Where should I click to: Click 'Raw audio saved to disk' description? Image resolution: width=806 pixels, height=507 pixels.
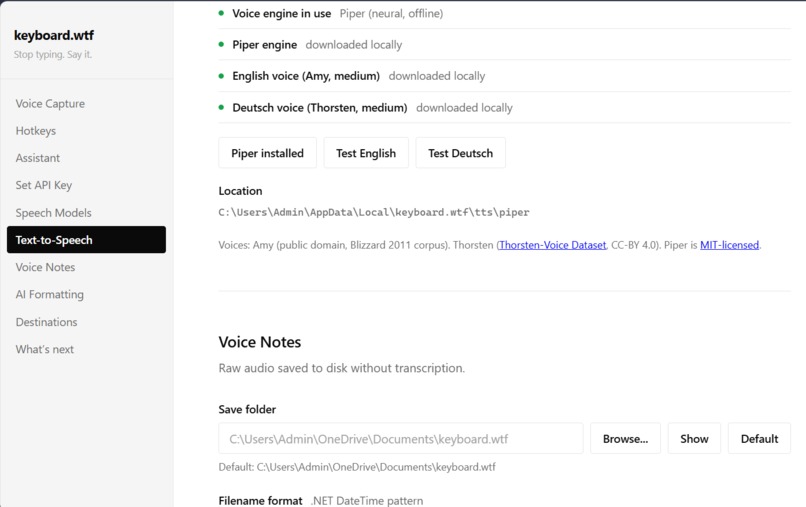341,368
